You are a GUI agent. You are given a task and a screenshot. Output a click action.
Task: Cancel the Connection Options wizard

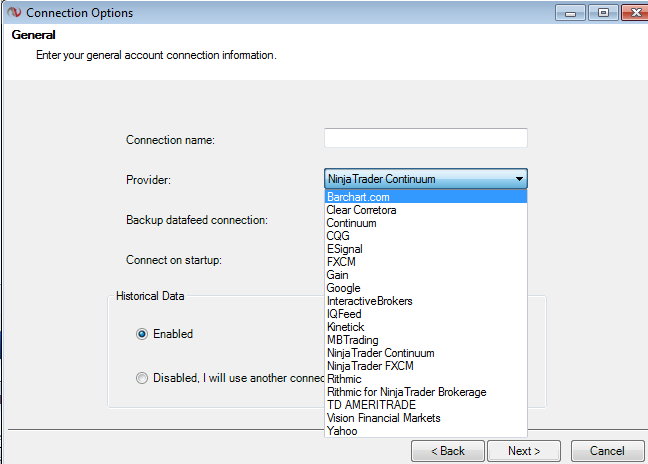(x=607, y=451)
